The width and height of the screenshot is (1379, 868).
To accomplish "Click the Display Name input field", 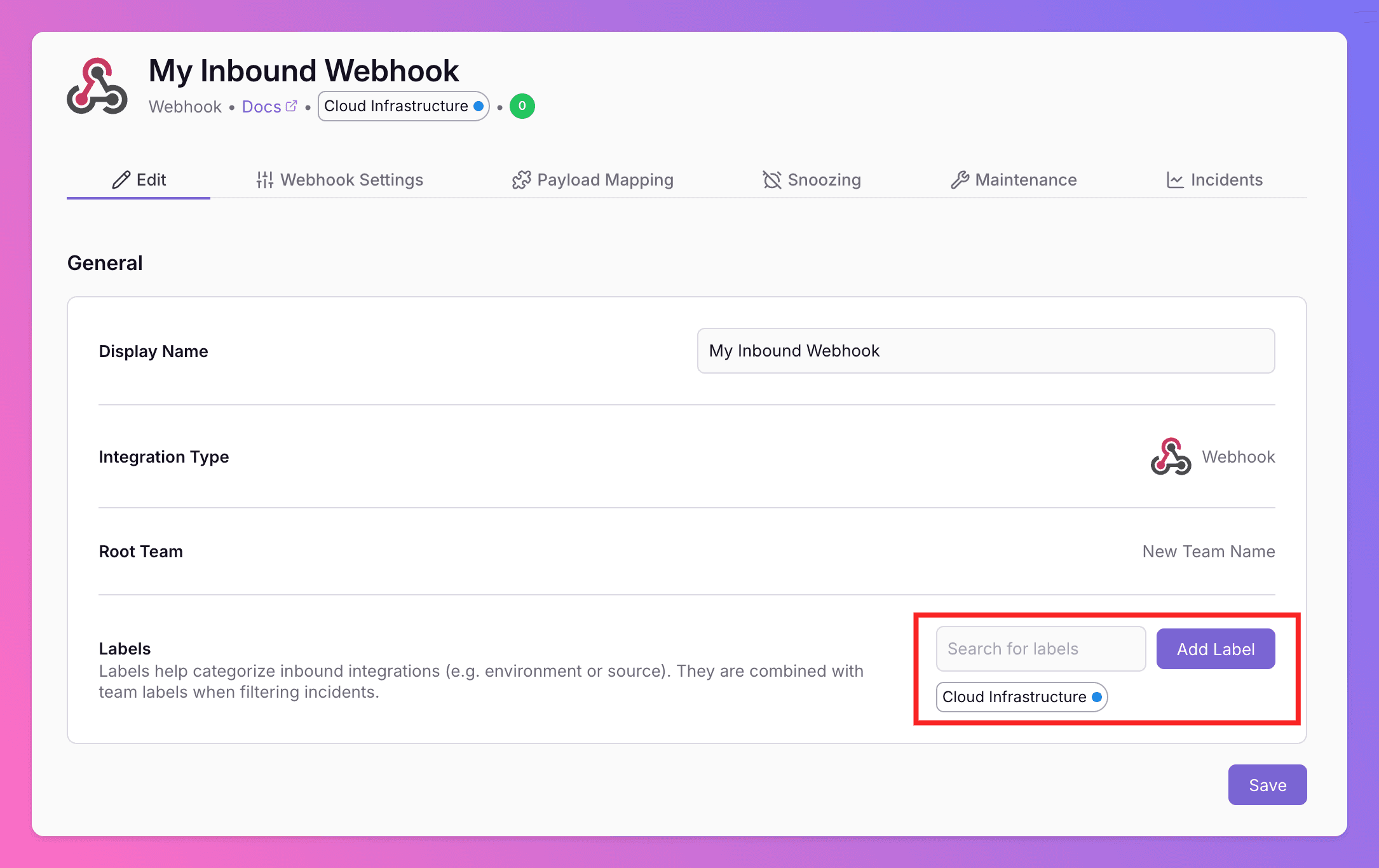I will [986, 351].
